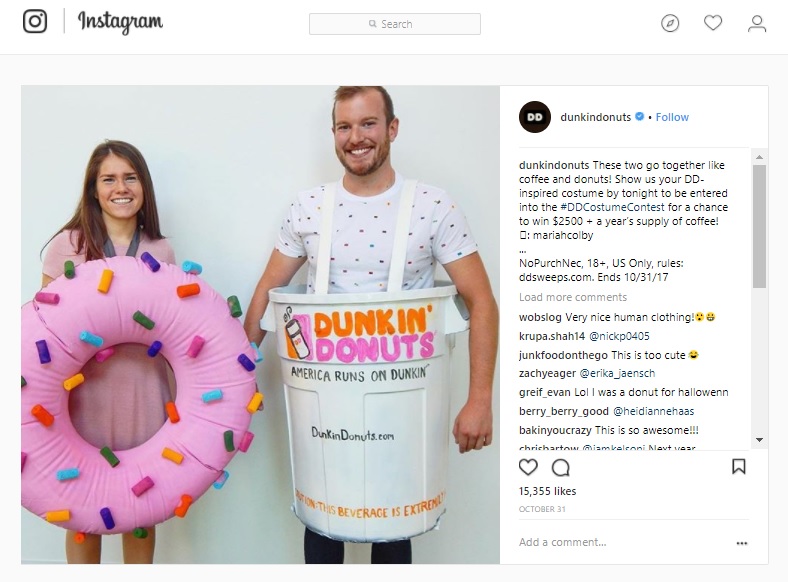The height and width of the screenshot is (582, 788).
Task: Click the comments scrollbar thumb
Action: pos(759,226)
